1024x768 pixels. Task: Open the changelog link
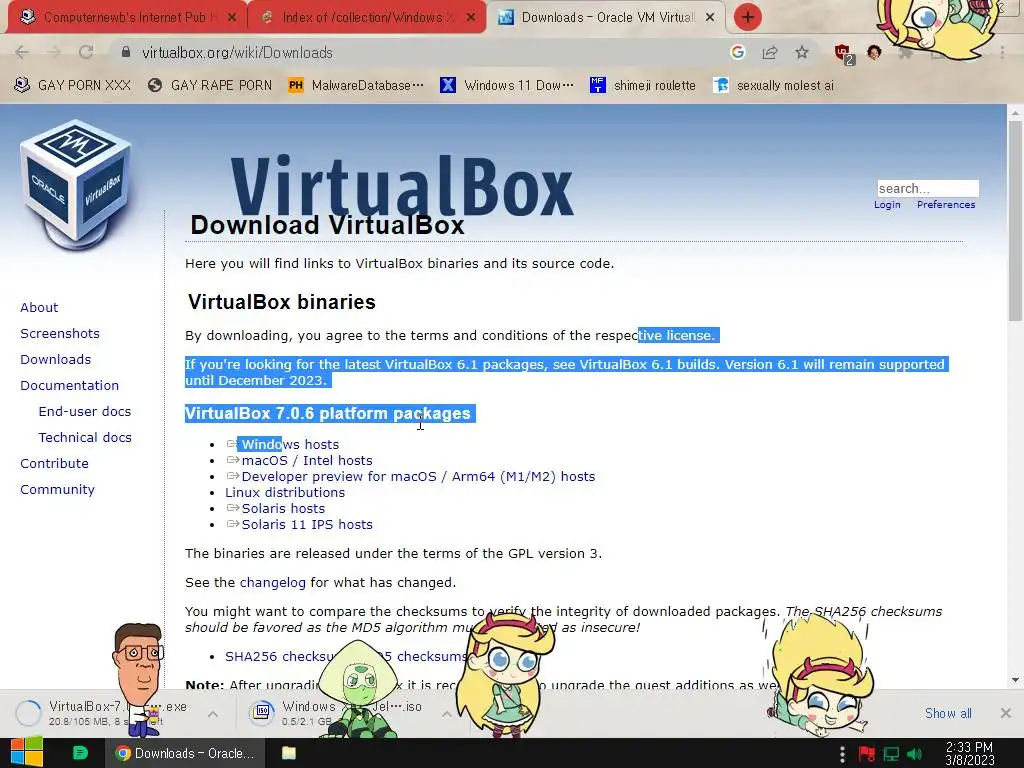coord(272,583)
